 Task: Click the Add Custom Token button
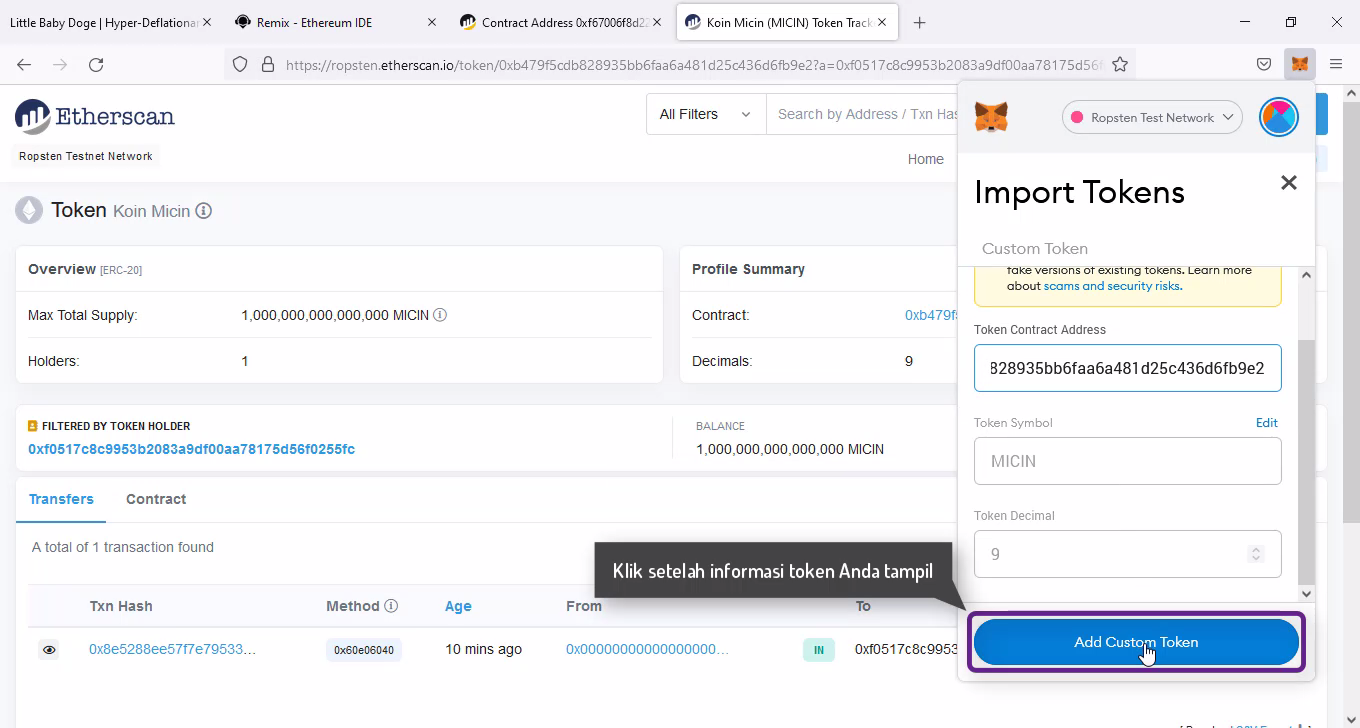pos(1136,642)
